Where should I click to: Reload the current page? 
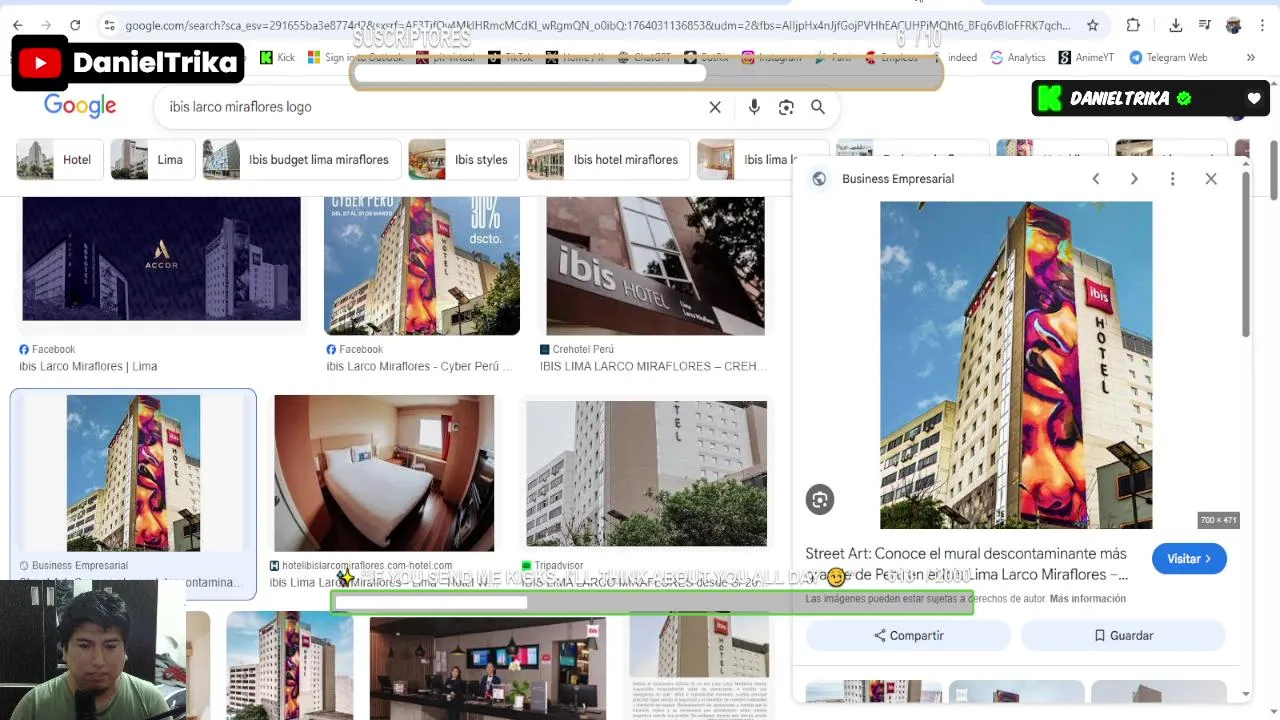point(75,25)
